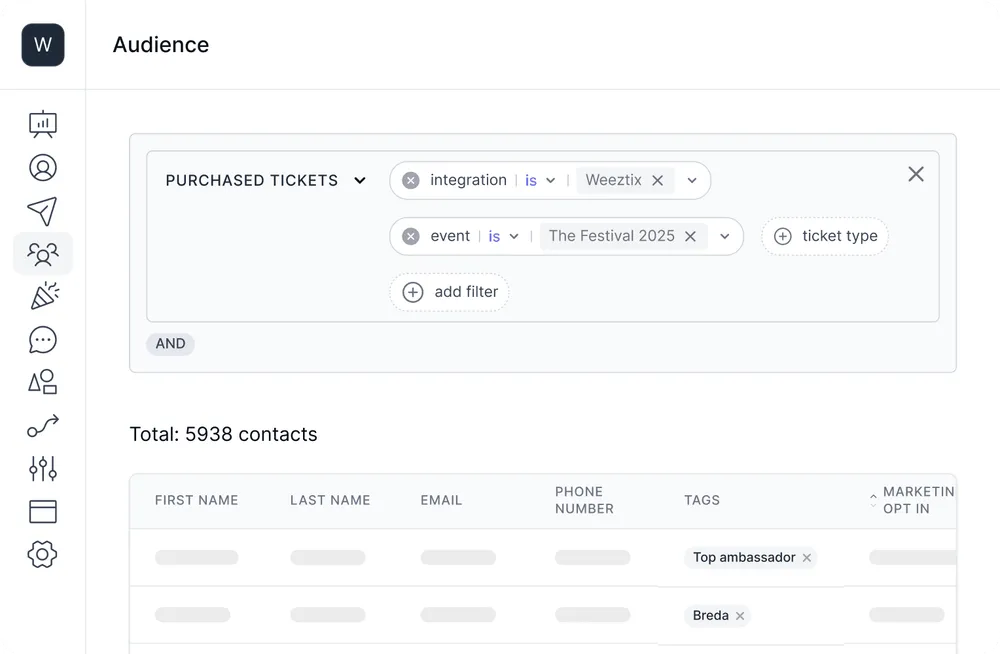Change the event 'is' operator
The height and width of the screenshot is (654, 1000).
click(x=503, y=237)
